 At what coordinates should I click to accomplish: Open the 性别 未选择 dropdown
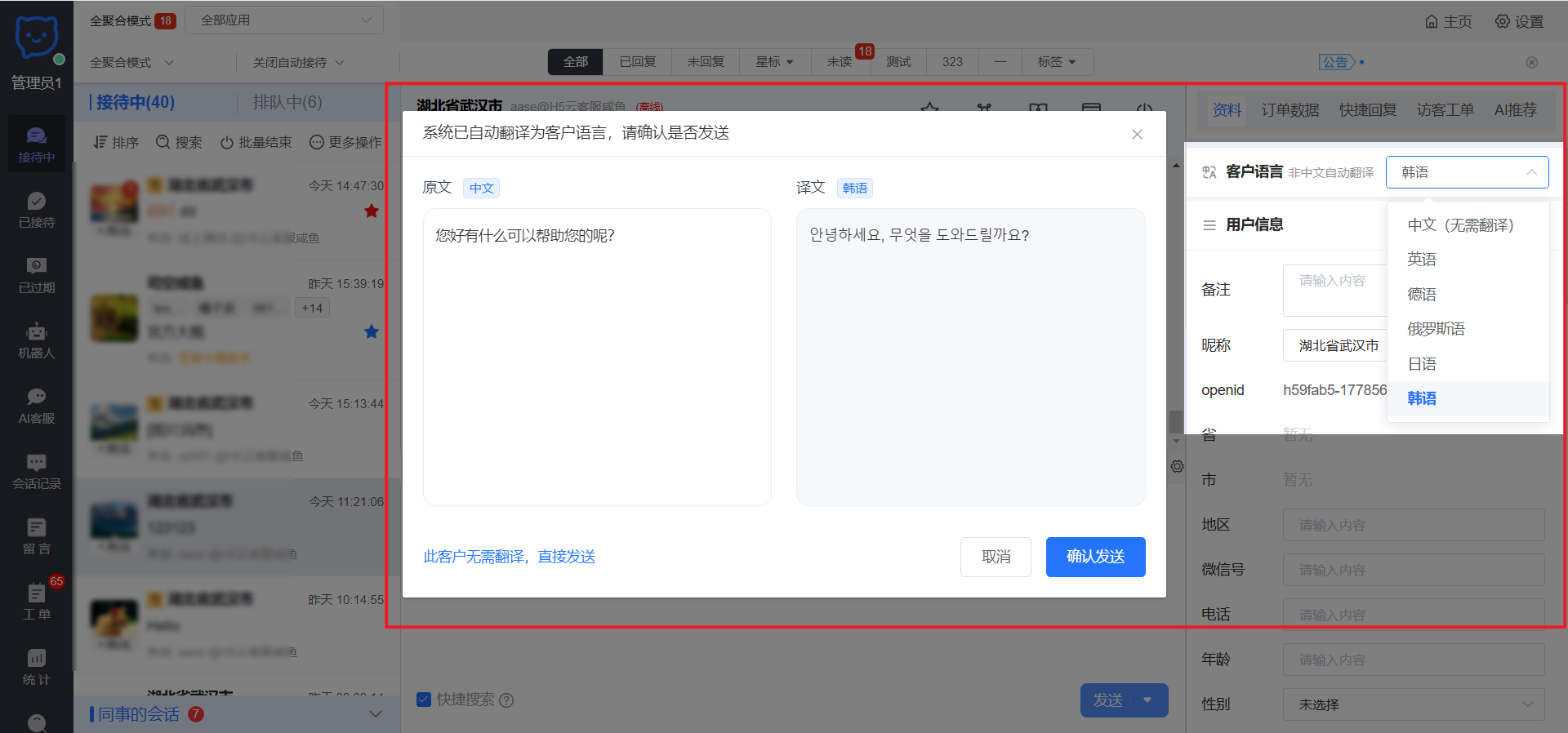point(1414,704)
